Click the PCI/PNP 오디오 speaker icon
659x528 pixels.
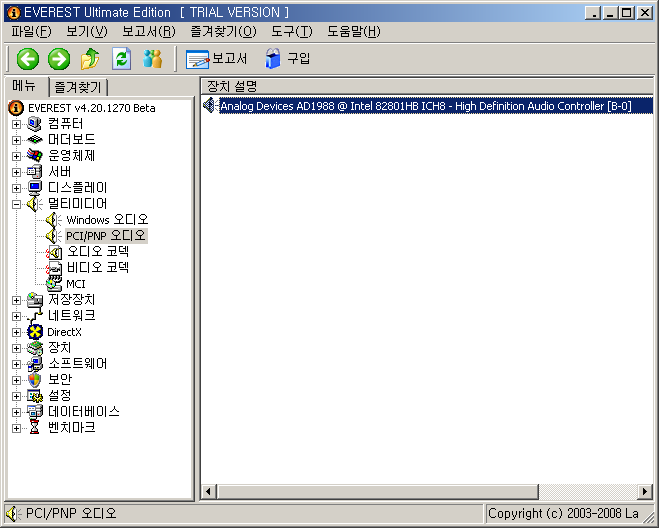(53, 236)
